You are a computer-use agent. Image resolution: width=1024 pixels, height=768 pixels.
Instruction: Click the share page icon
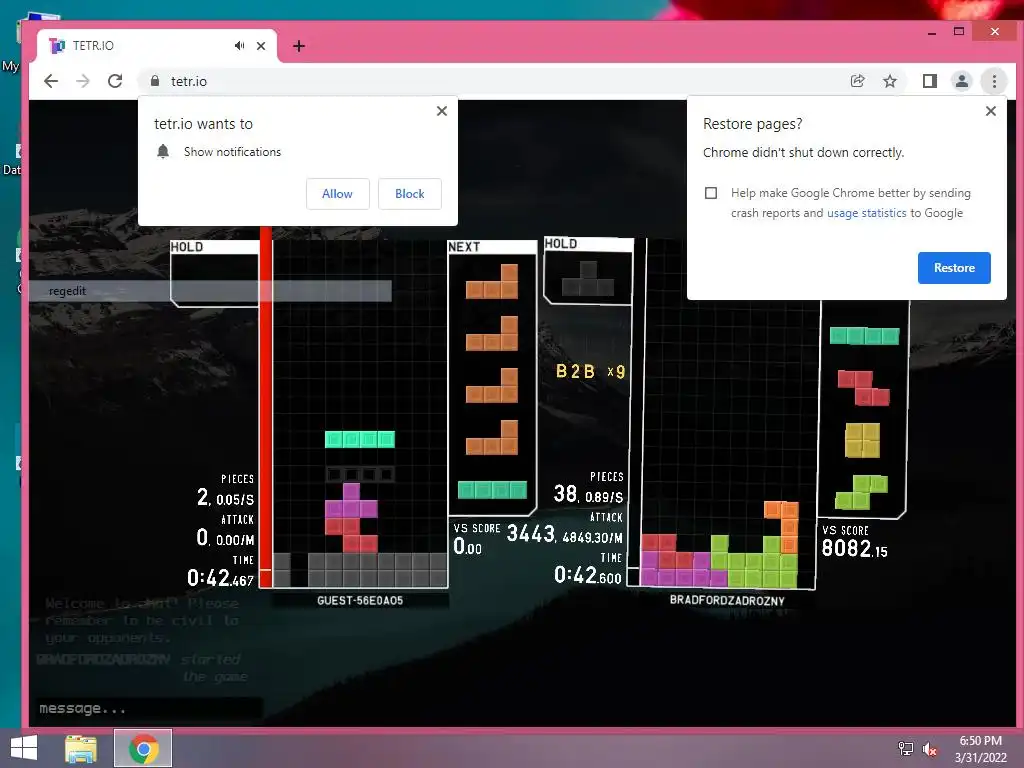857,81
